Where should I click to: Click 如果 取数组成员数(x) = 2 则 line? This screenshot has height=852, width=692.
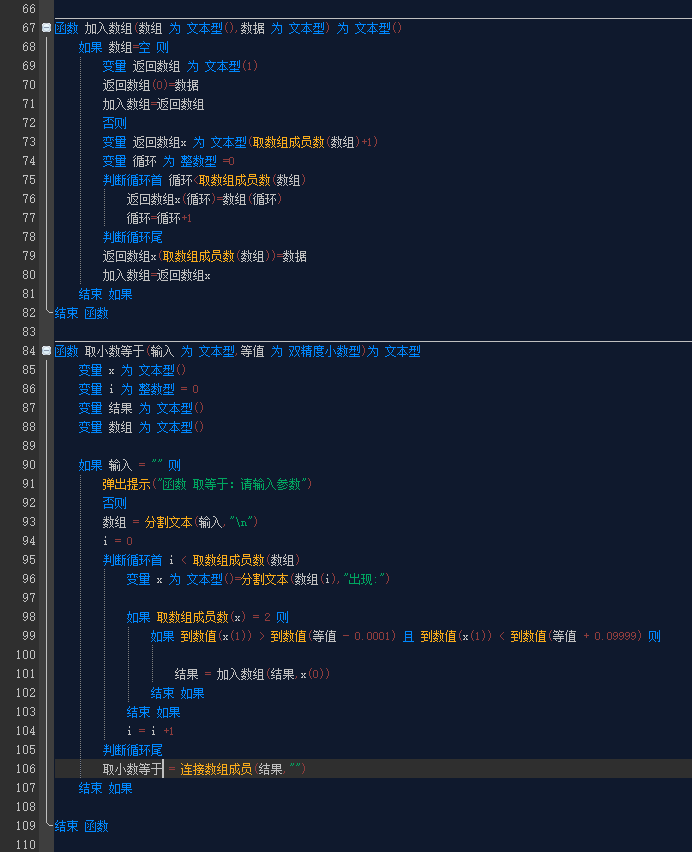point(207,618)
